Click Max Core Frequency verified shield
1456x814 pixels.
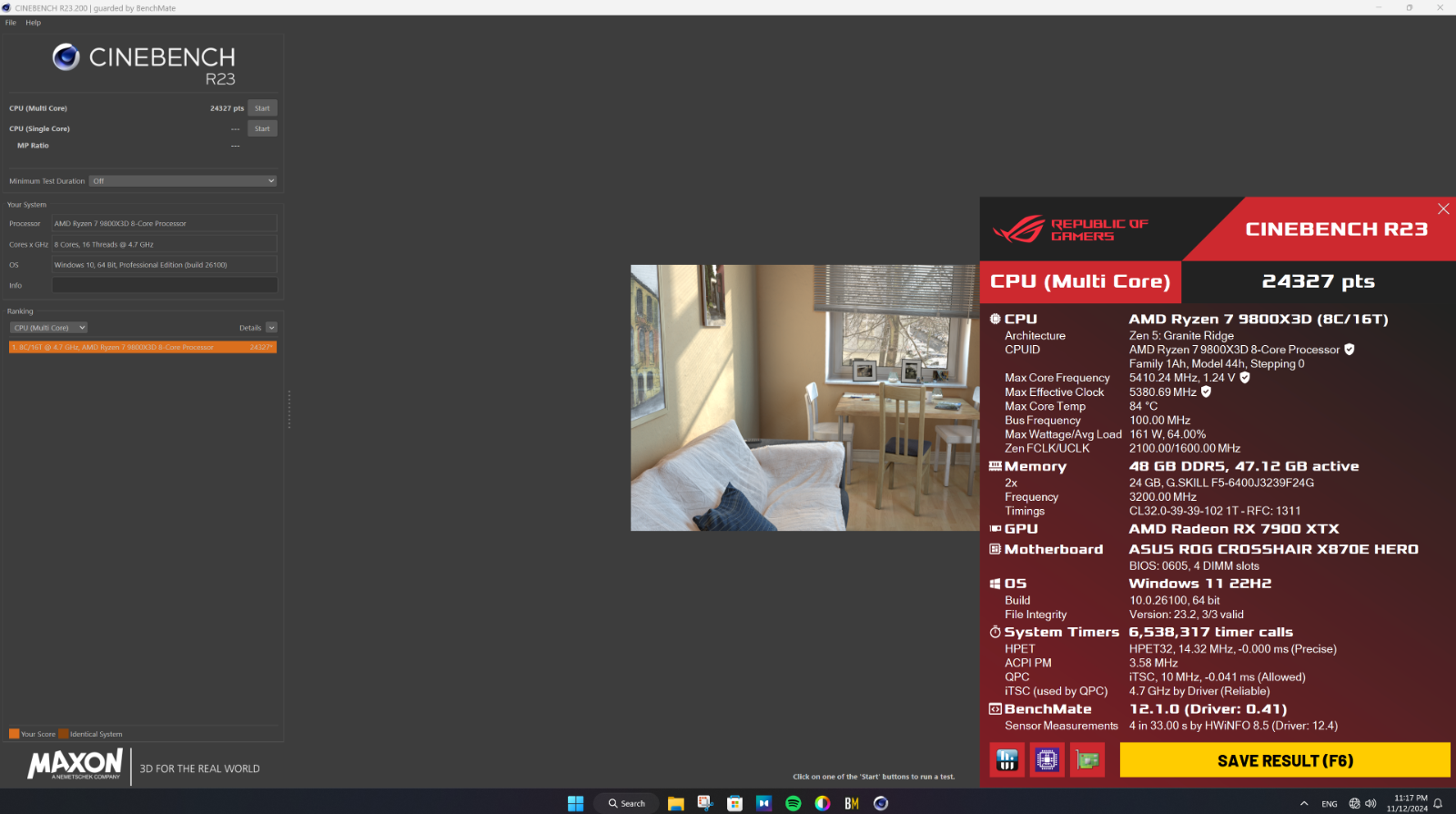click(1245, 378)
